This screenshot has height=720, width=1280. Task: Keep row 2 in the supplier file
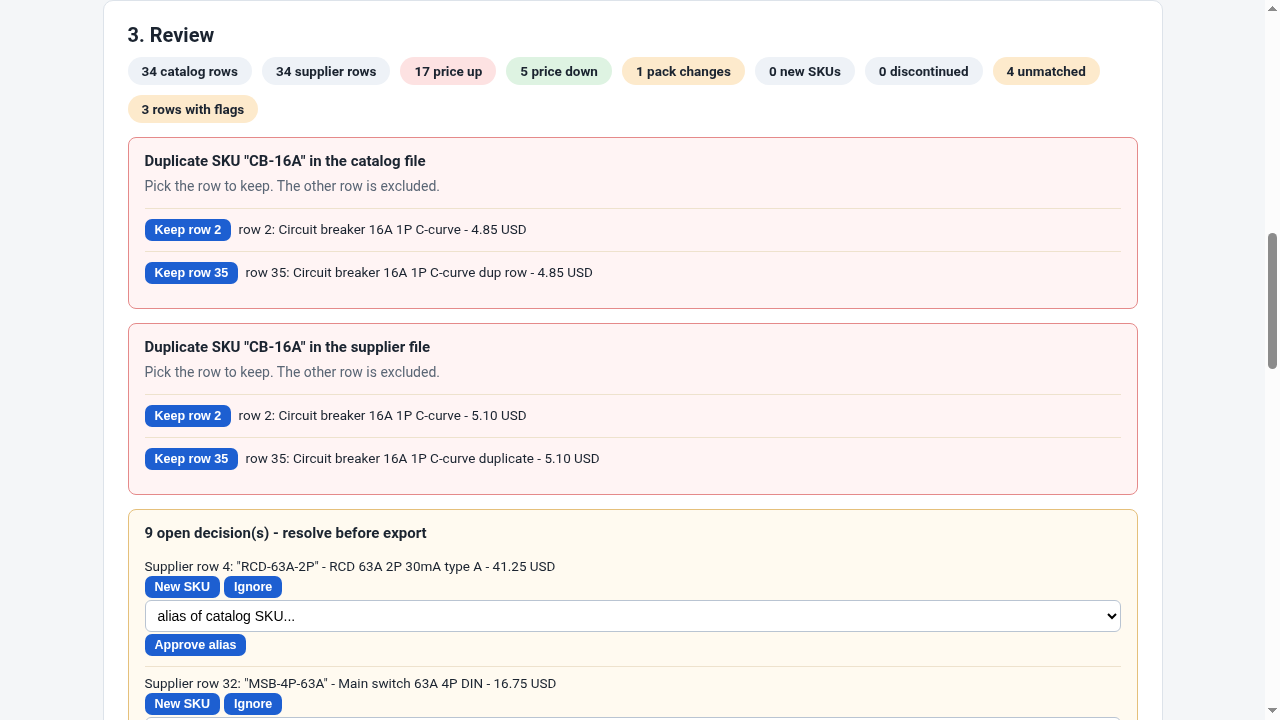[x=188, y=416]
